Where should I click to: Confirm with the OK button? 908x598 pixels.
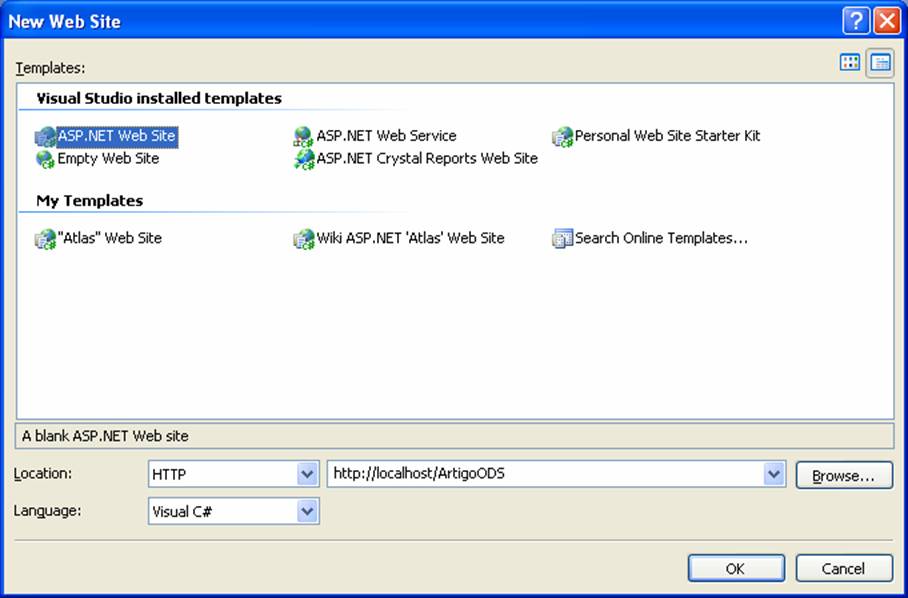pos(736,568)
